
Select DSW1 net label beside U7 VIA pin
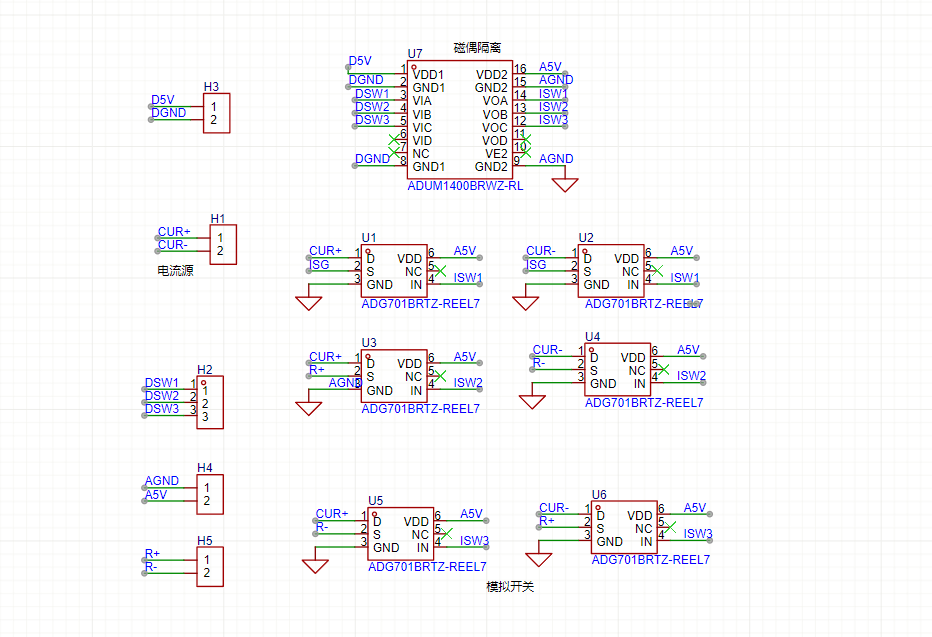[x=372, y=94]
